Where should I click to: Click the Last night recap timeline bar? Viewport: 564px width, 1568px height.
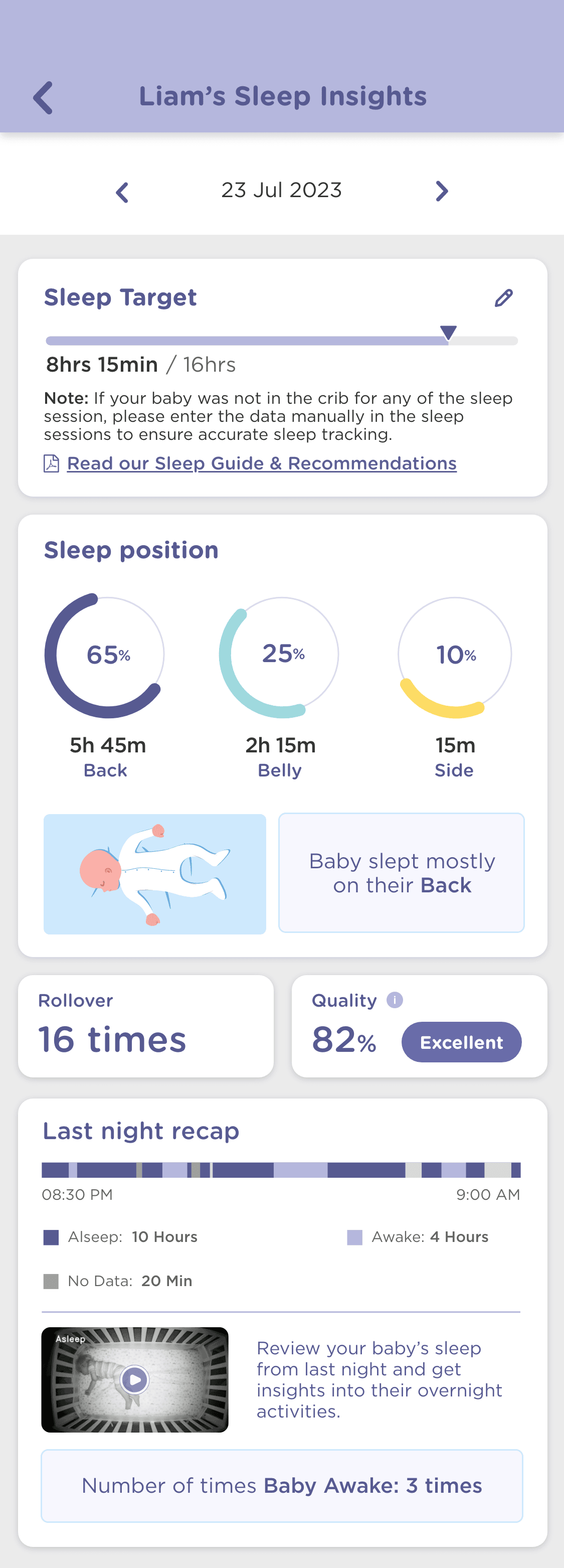281,1170
